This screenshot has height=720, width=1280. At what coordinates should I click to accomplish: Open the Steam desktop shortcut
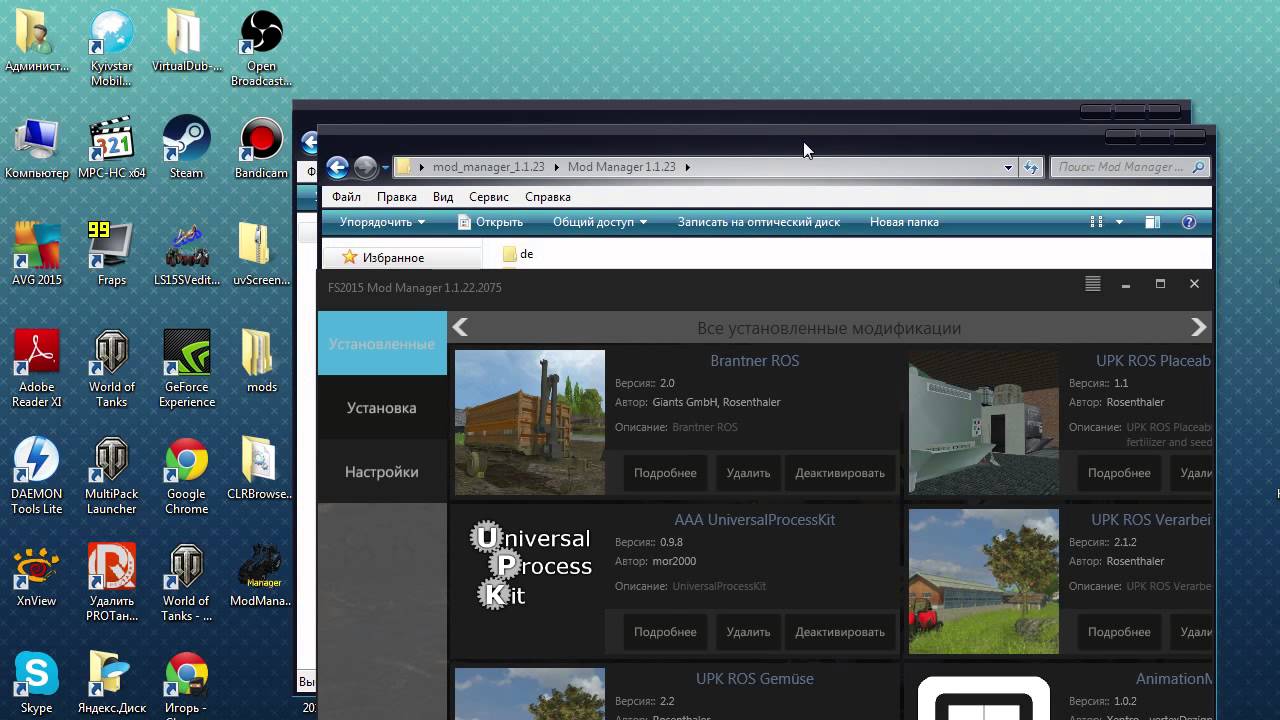coord(186,147)
